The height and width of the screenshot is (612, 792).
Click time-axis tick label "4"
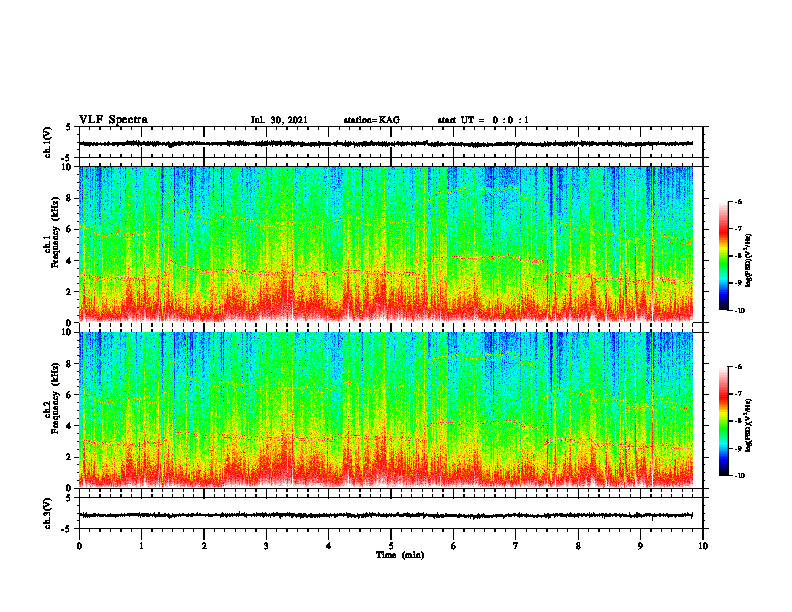tap(329, 546)
